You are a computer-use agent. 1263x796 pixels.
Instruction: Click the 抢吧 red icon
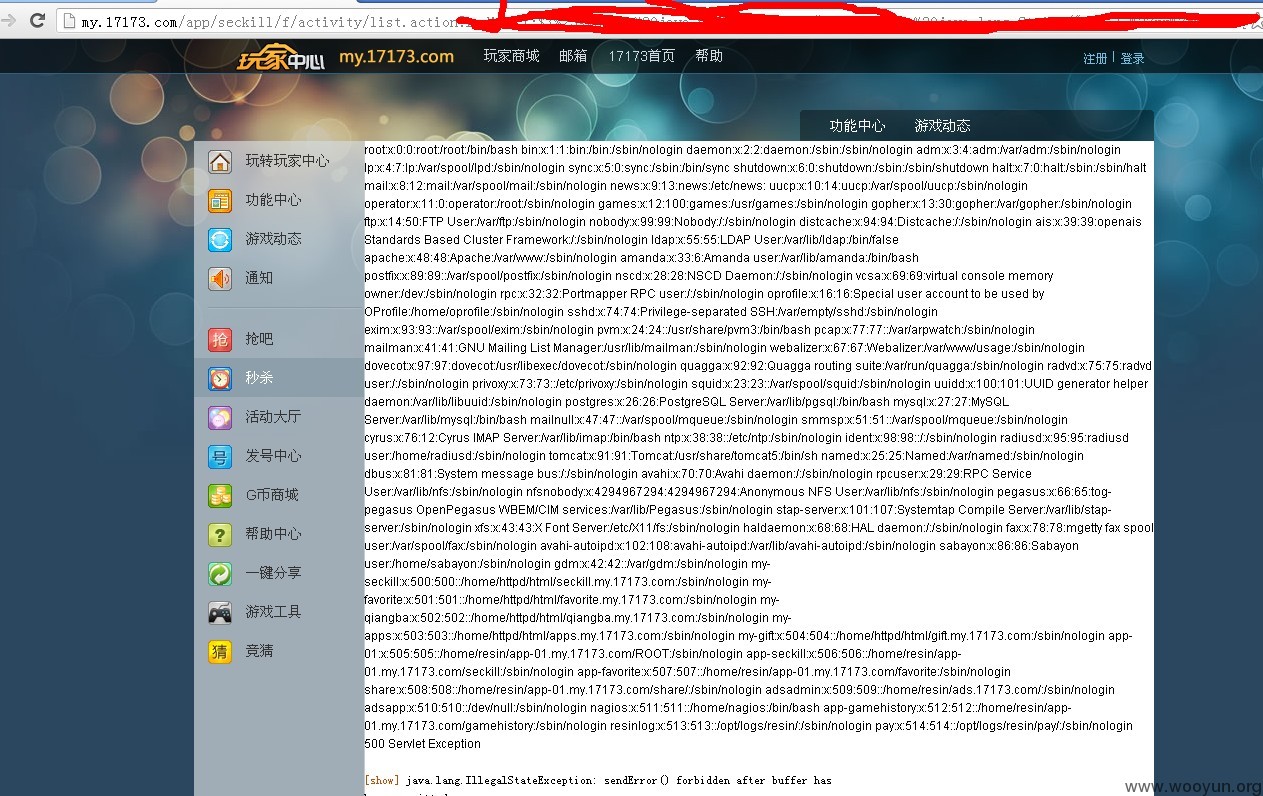220,339
